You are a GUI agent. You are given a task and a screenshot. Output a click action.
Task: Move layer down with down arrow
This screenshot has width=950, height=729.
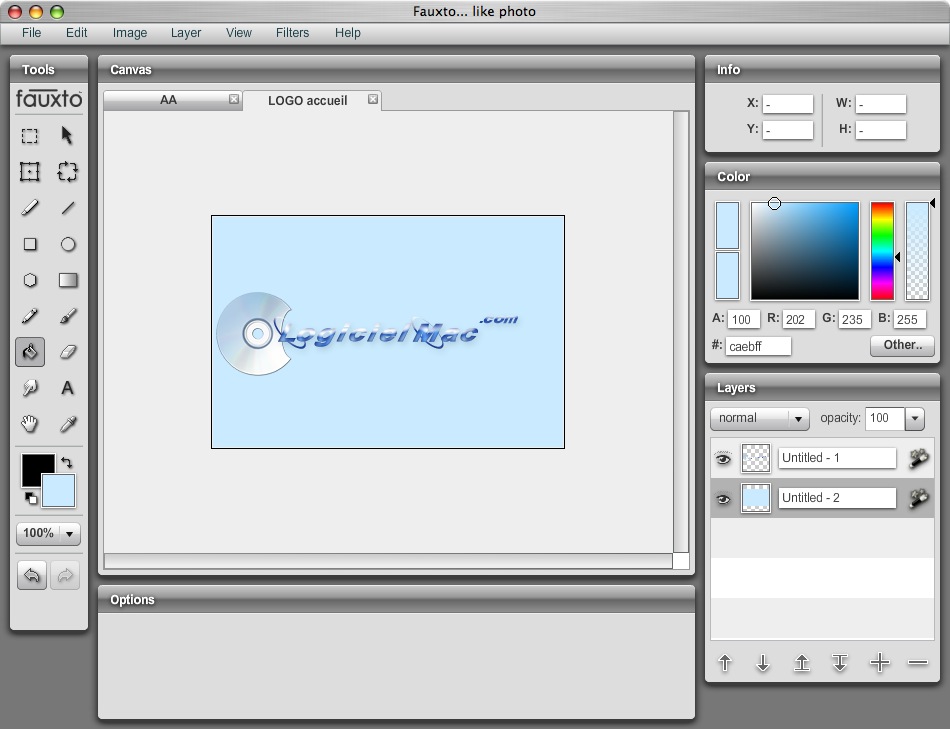[763, 663]
